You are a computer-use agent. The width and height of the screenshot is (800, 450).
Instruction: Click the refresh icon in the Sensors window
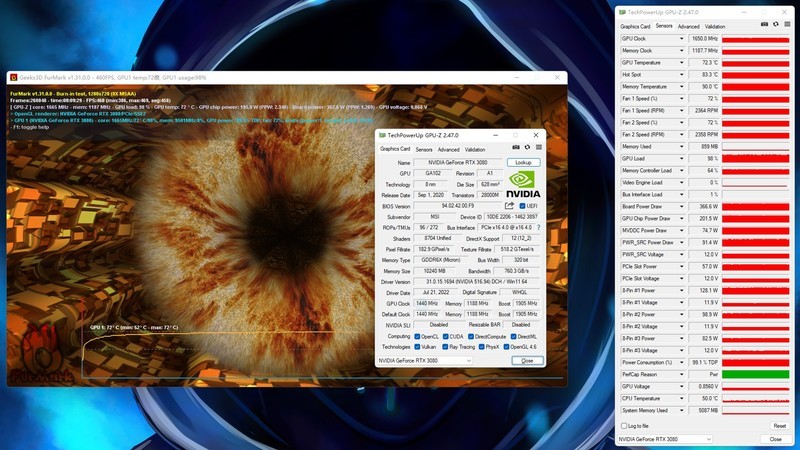[774, 26]
